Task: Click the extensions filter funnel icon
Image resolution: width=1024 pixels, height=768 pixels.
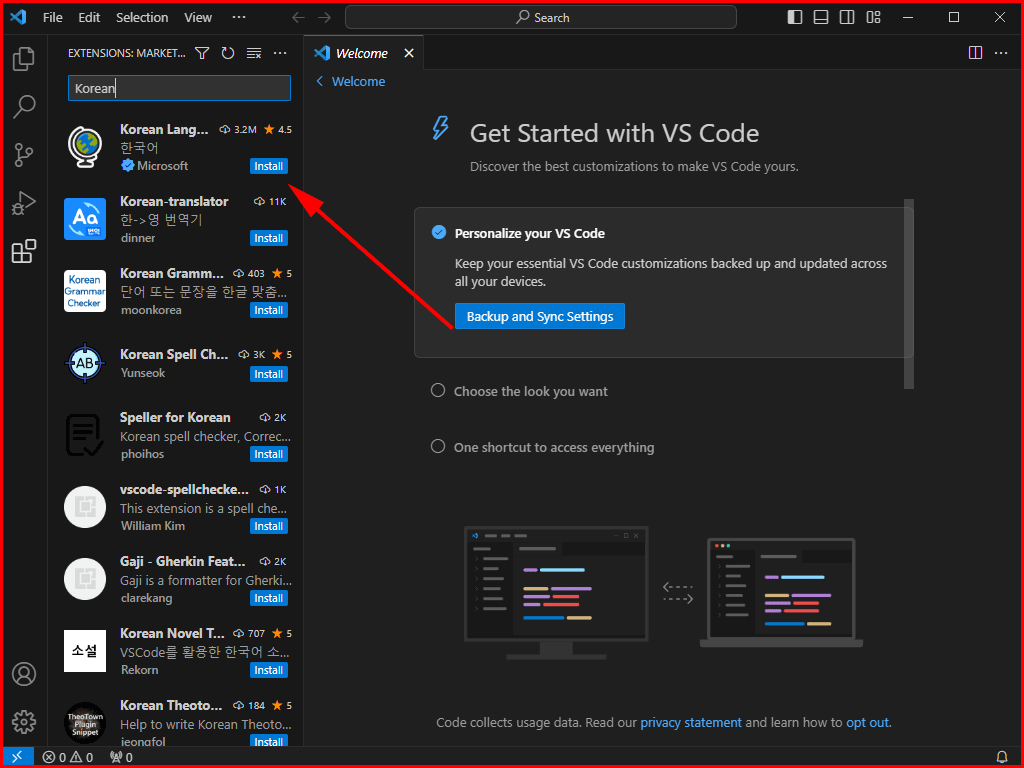Action: [202, 53]
